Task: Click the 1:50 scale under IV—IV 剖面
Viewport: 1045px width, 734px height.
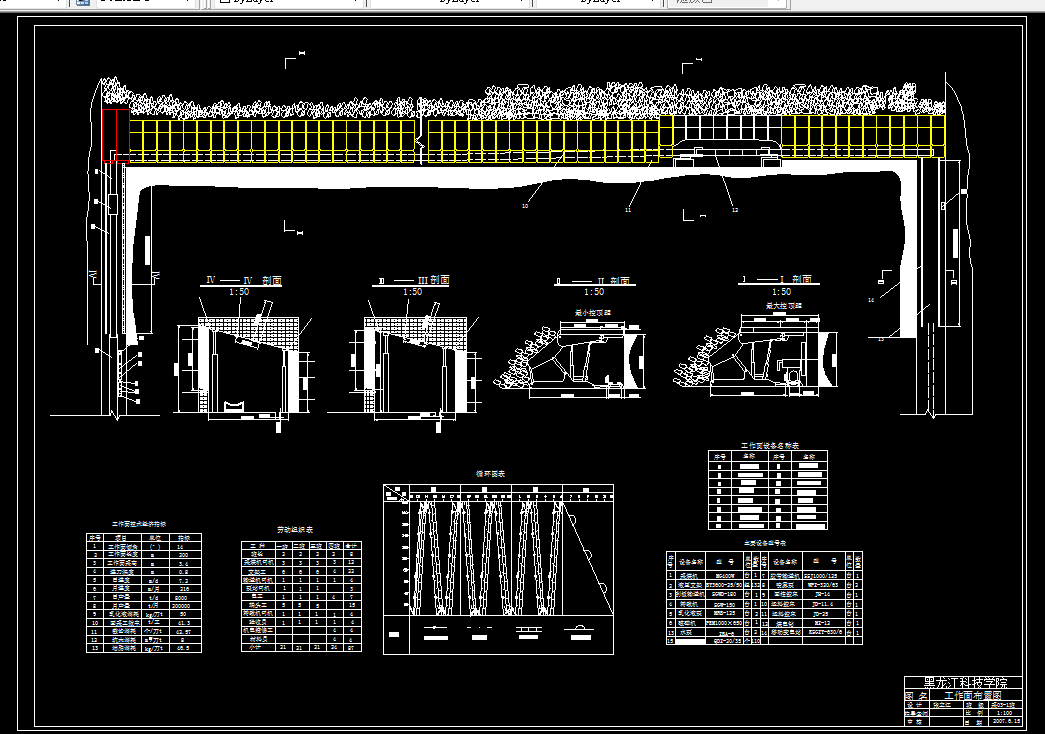Action: 239,292
